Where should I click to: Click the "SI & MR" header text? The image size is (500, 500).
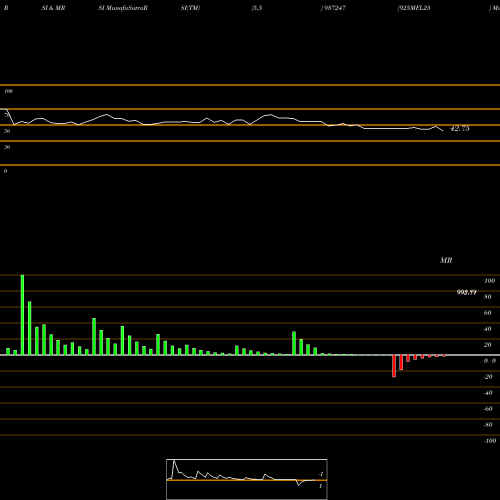tap(53, 8)
